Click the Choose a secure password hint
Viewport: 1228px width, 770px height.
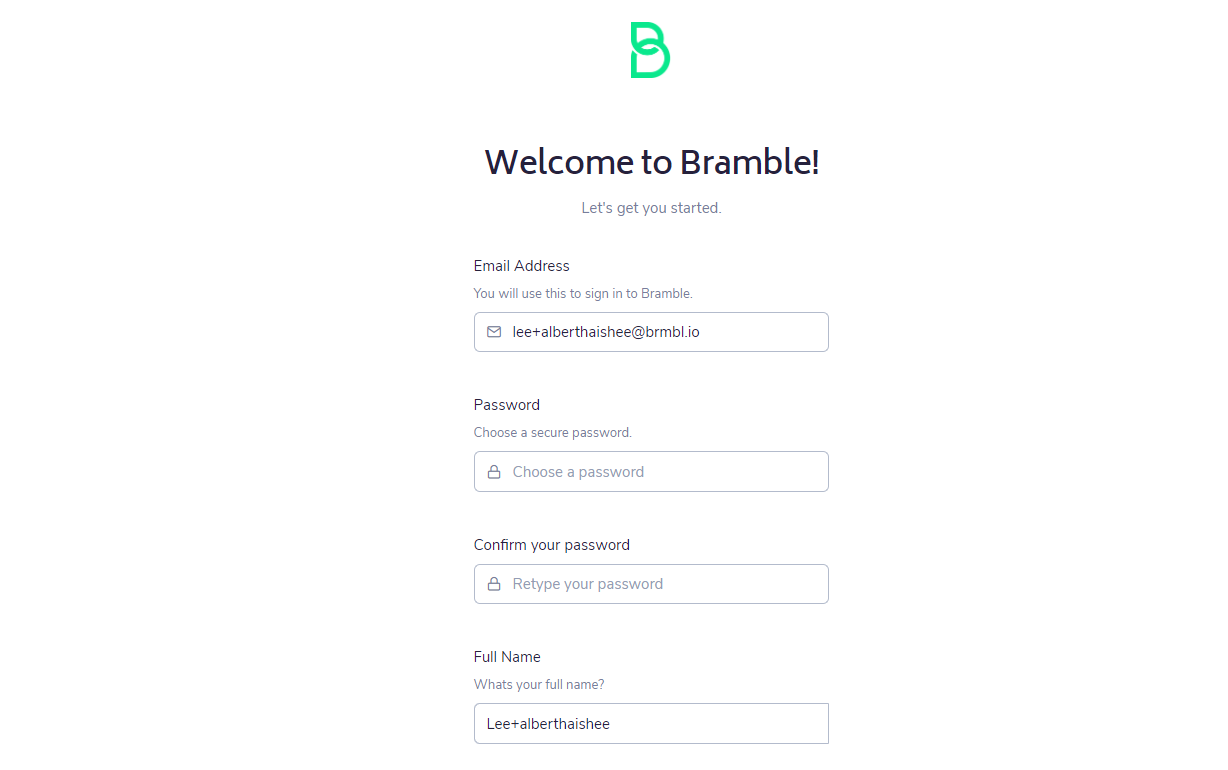coord(552,433)
